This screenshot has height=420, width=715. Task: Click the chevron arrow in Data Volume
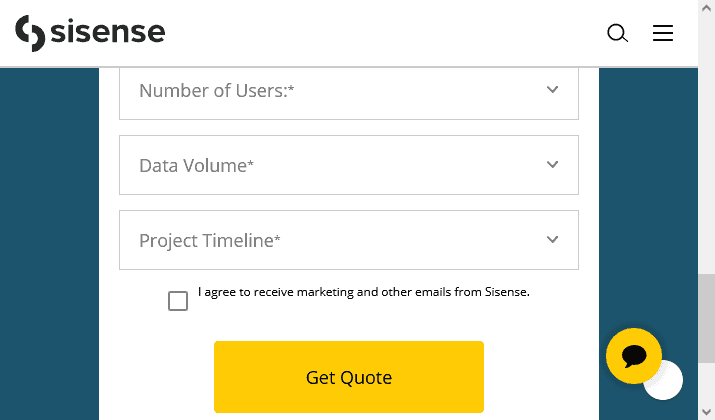[x=552, y=165]
